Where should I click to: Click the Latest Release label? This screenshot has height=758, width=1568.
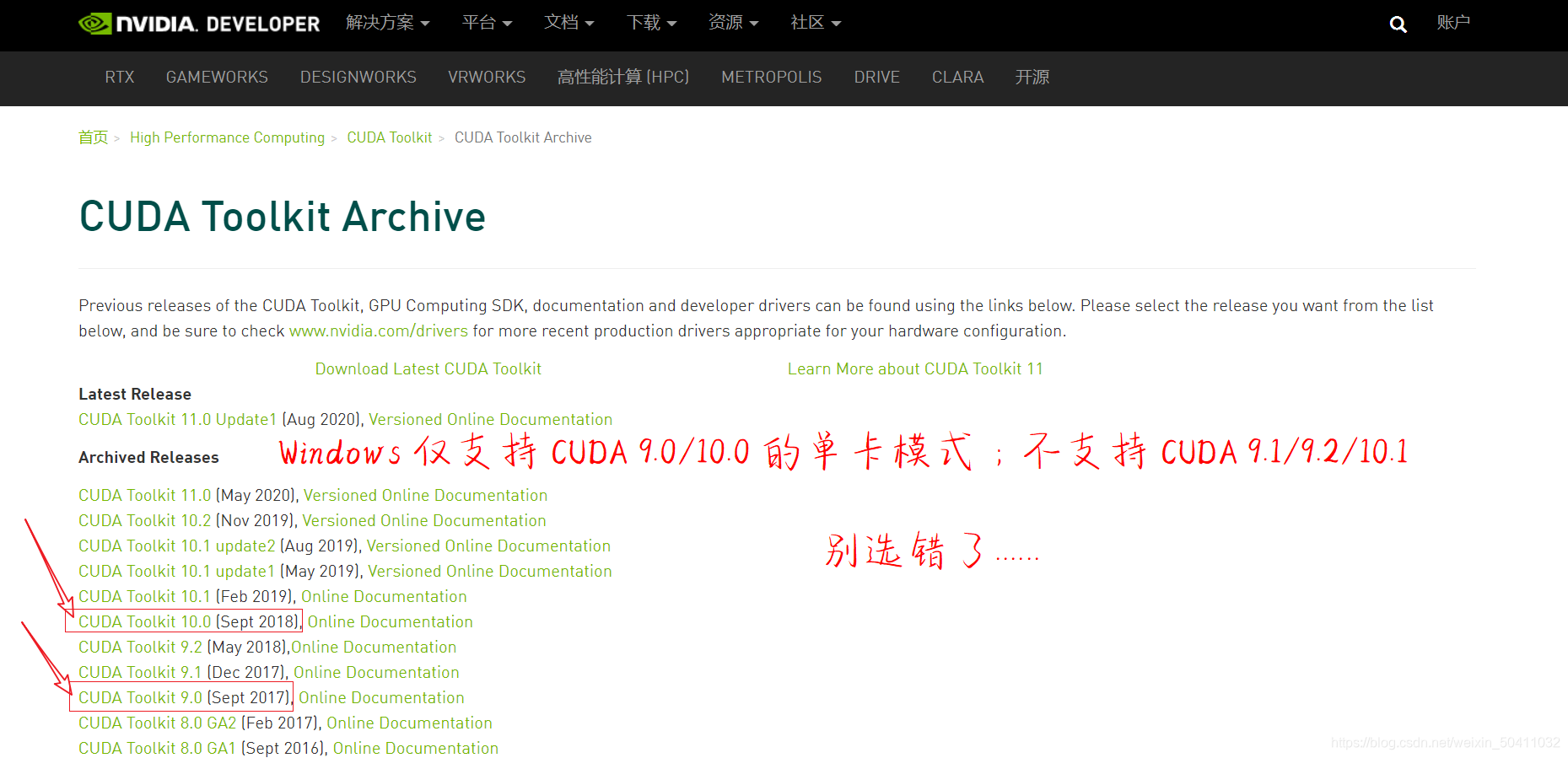click(x=135, y=394)
